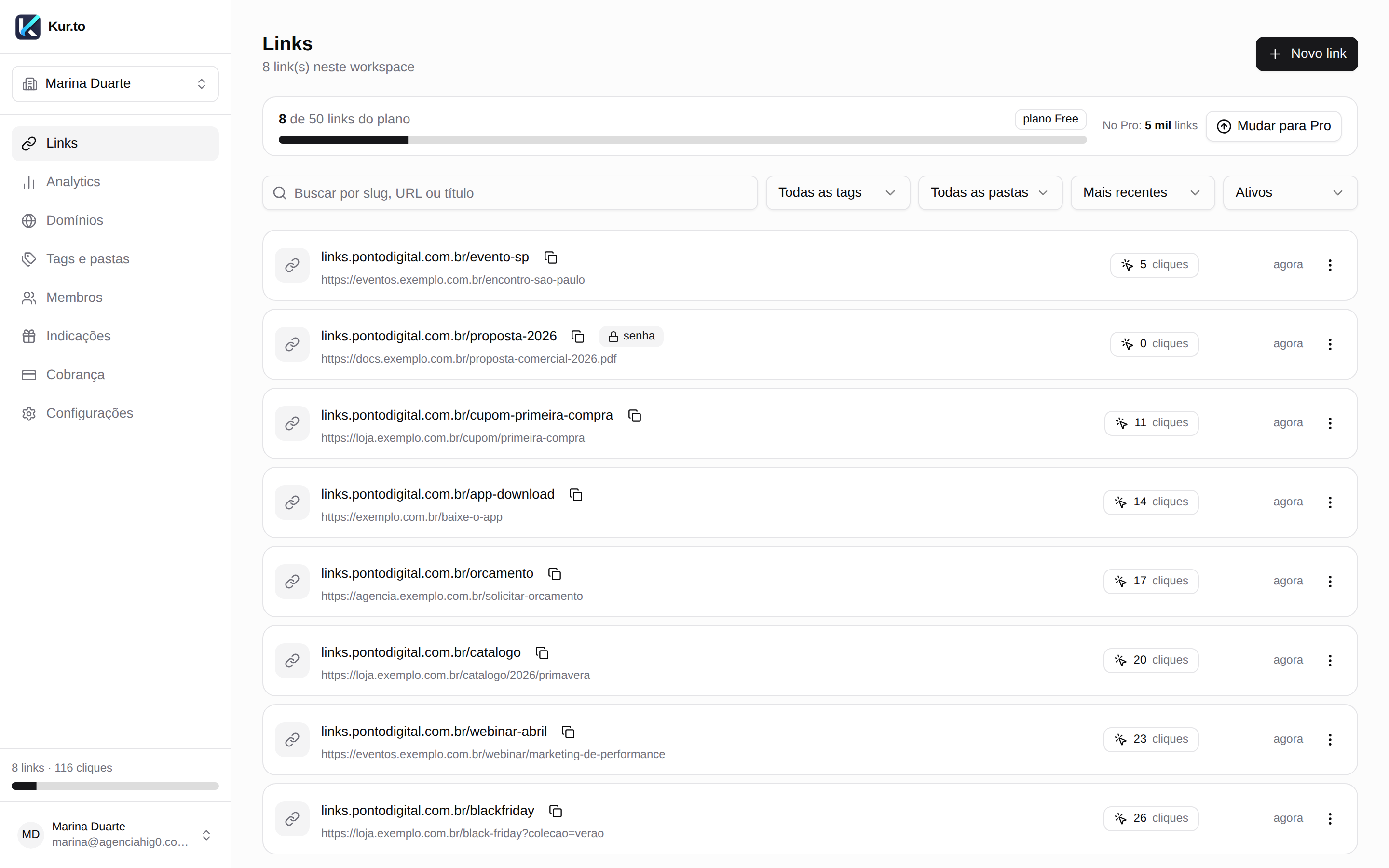Click the link icon of evento-sp row
The image size is (1389, 868).
tap(292, 265)
